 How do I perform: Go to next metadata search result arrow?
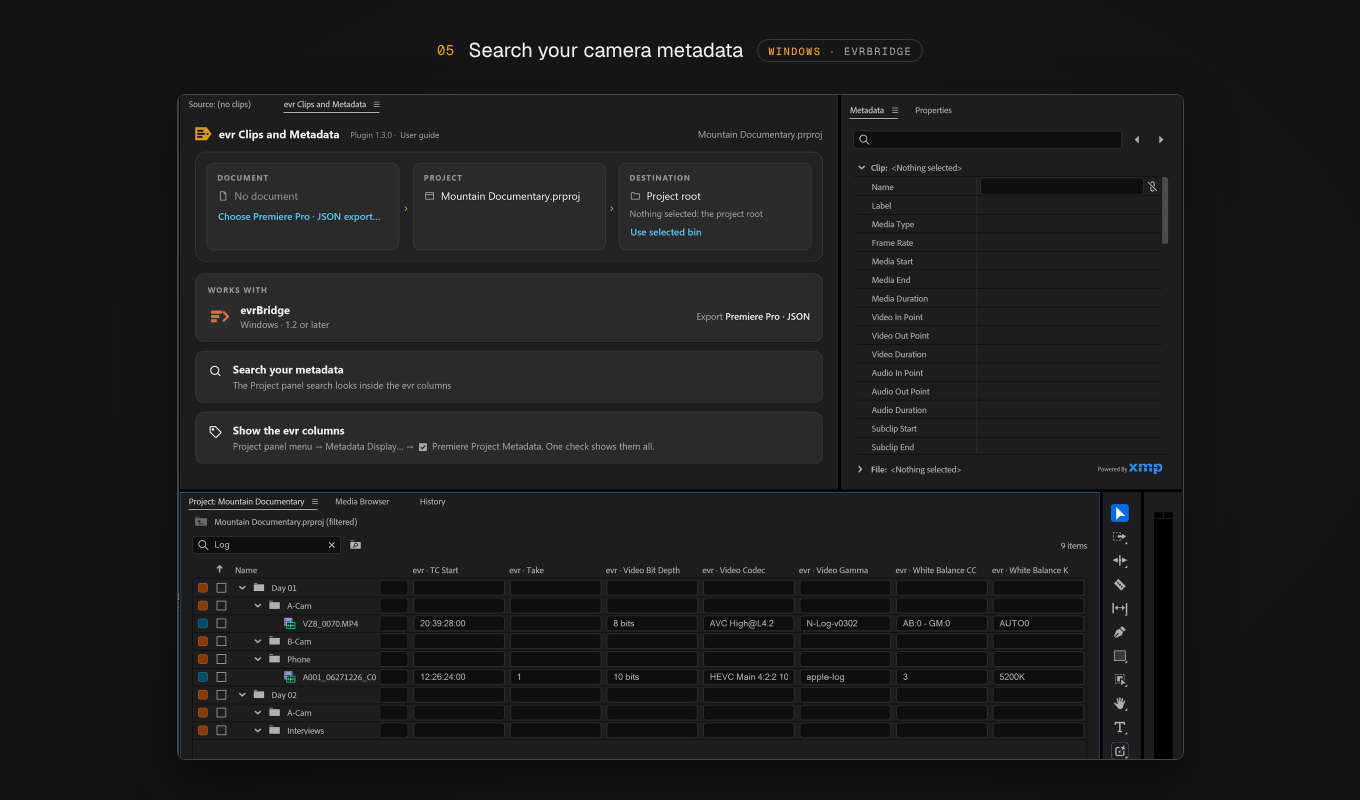[x=1161, y=140]
